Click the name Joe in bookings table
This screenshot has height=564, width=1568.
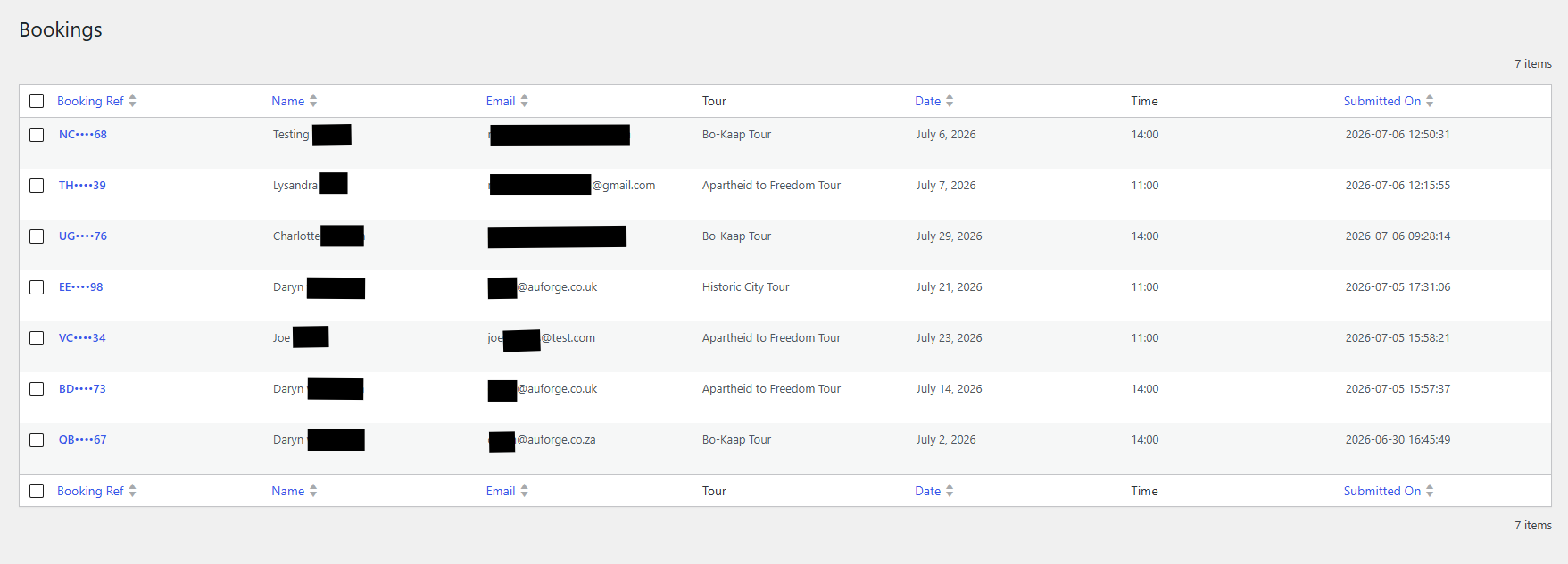[281, 338]
